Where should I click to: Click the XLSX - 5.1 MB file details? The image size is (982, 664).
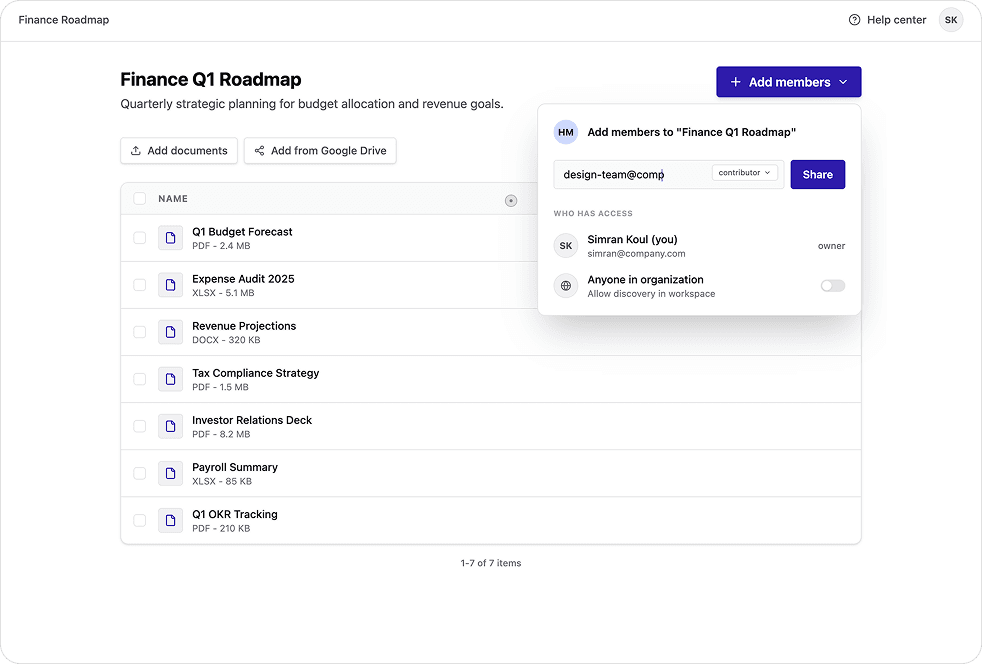[x=223, y=293]
